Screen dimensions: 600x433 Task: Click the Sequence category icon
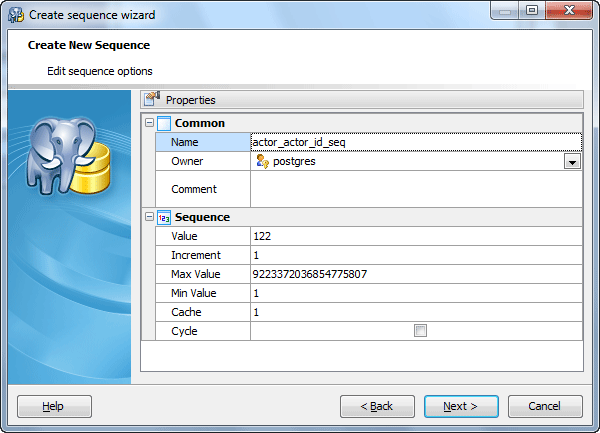(x=165, y=217)
